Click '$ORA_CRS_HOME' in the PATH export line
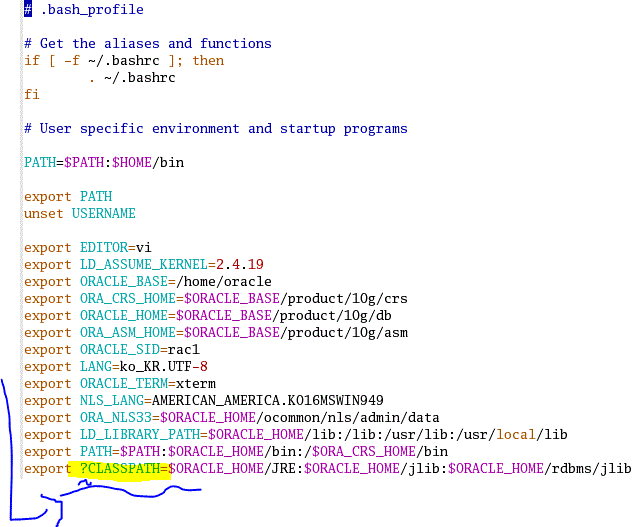Screen dimensions: 641x527 [364, 452]
